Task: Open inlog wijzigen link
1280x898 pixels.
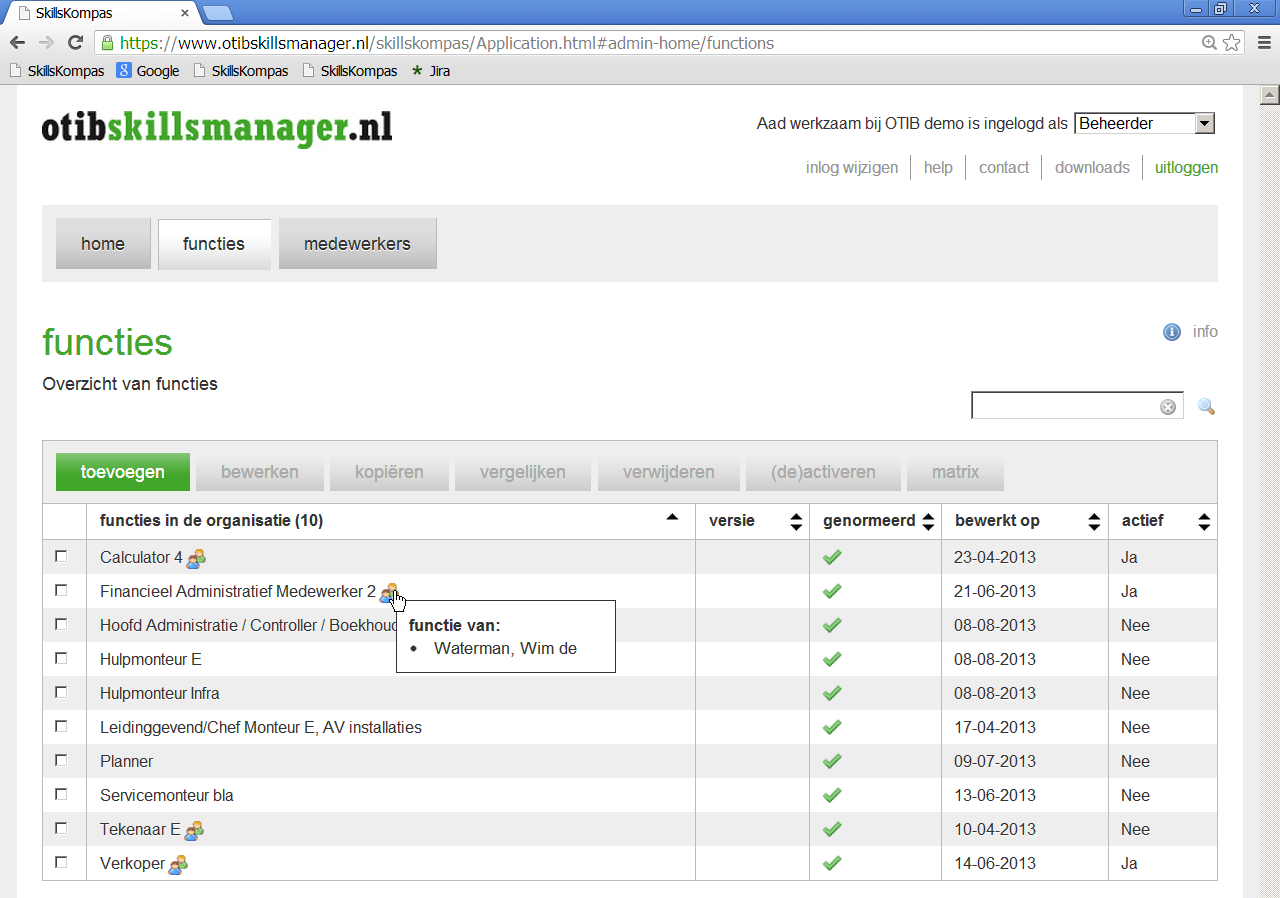Action: pos(852,167)
